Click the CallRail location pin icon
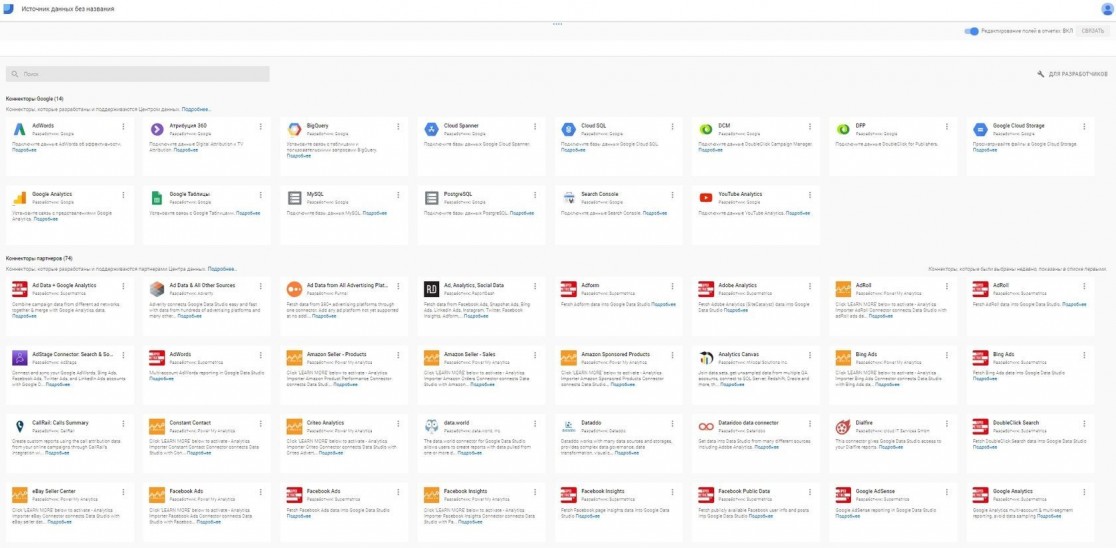Viewport: 1116px width, 548px height. tap(20, 426)
